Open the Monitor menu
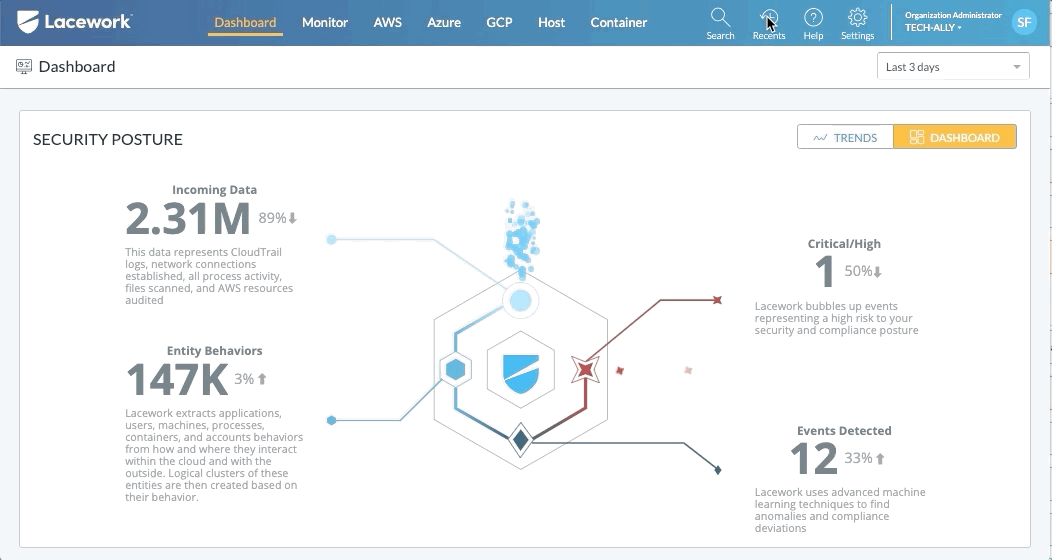The width and height of the screenshot is (1052, 560). coord(325,22)
